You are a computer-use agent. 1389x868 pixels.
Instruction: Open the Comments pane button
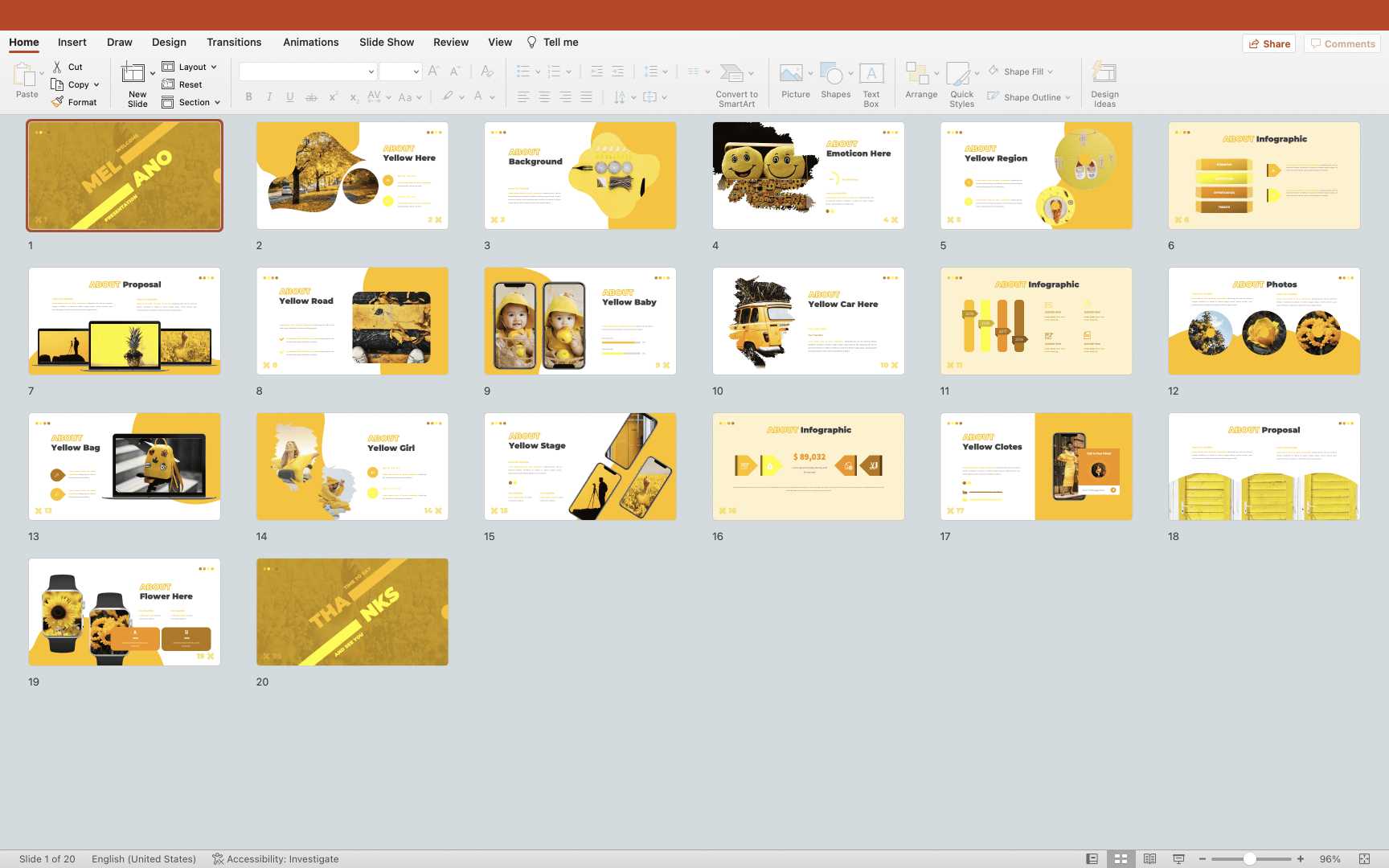(1342, 43)
